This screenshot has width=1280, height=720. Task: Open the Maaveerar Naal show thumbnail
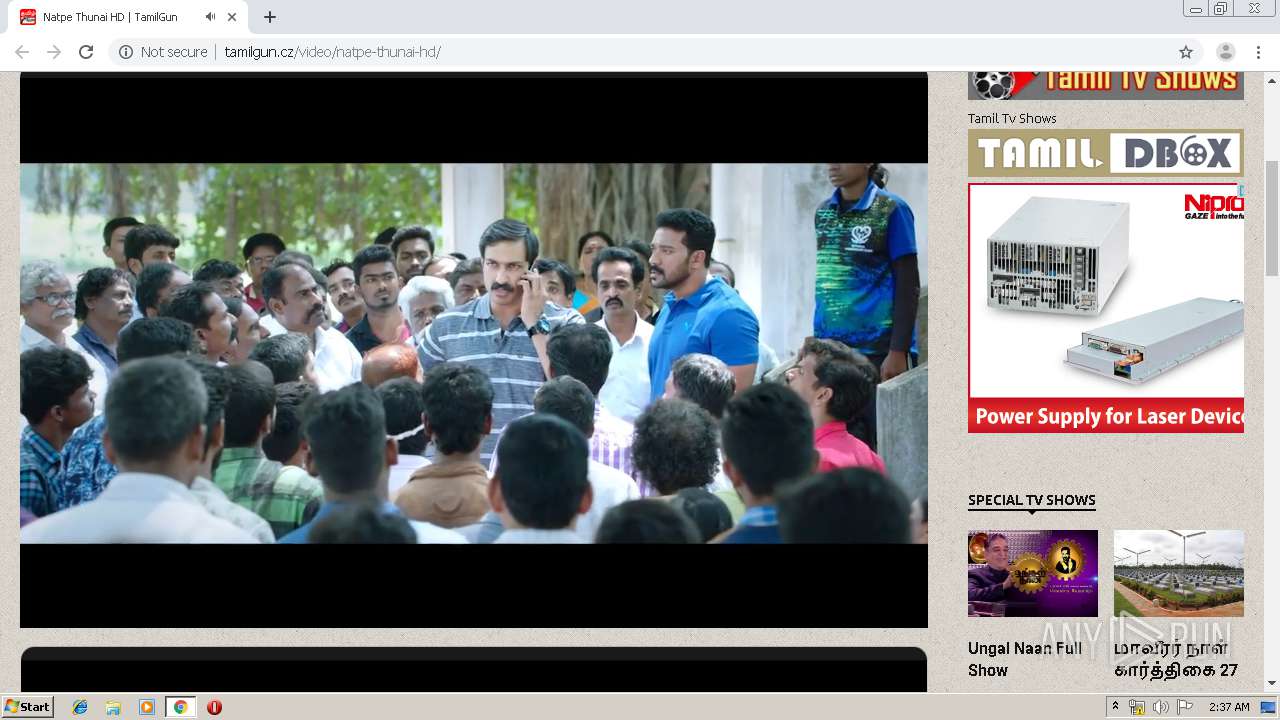[x=1179, y=573]
